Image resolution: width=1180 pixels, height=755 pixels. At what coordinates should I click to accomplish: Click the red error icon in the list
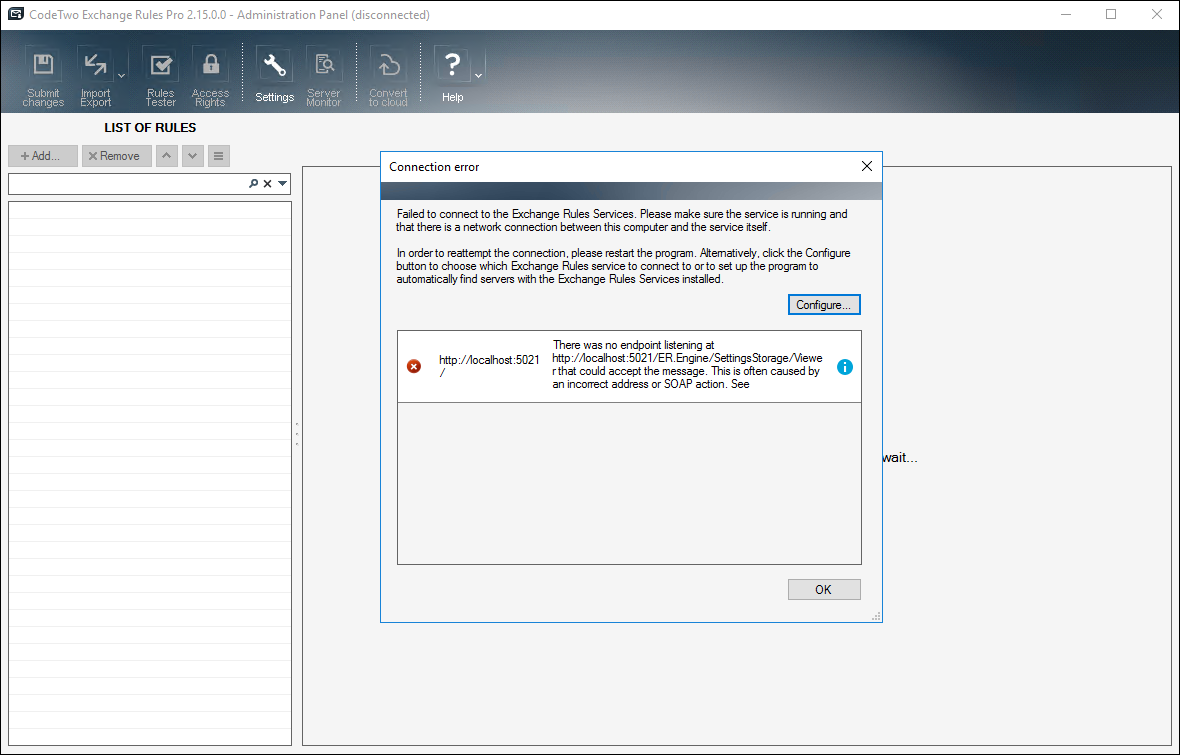coord(414,367)
